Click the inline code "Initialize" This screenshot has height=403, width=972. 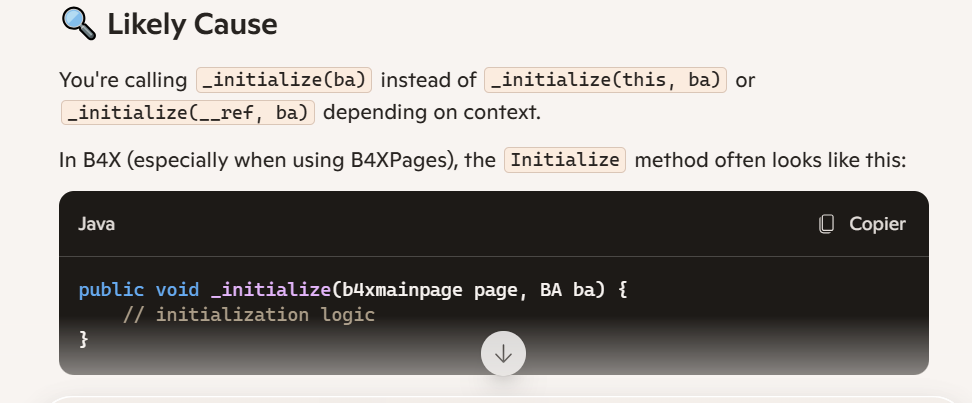pyautogui.click(x=565, y=160)
